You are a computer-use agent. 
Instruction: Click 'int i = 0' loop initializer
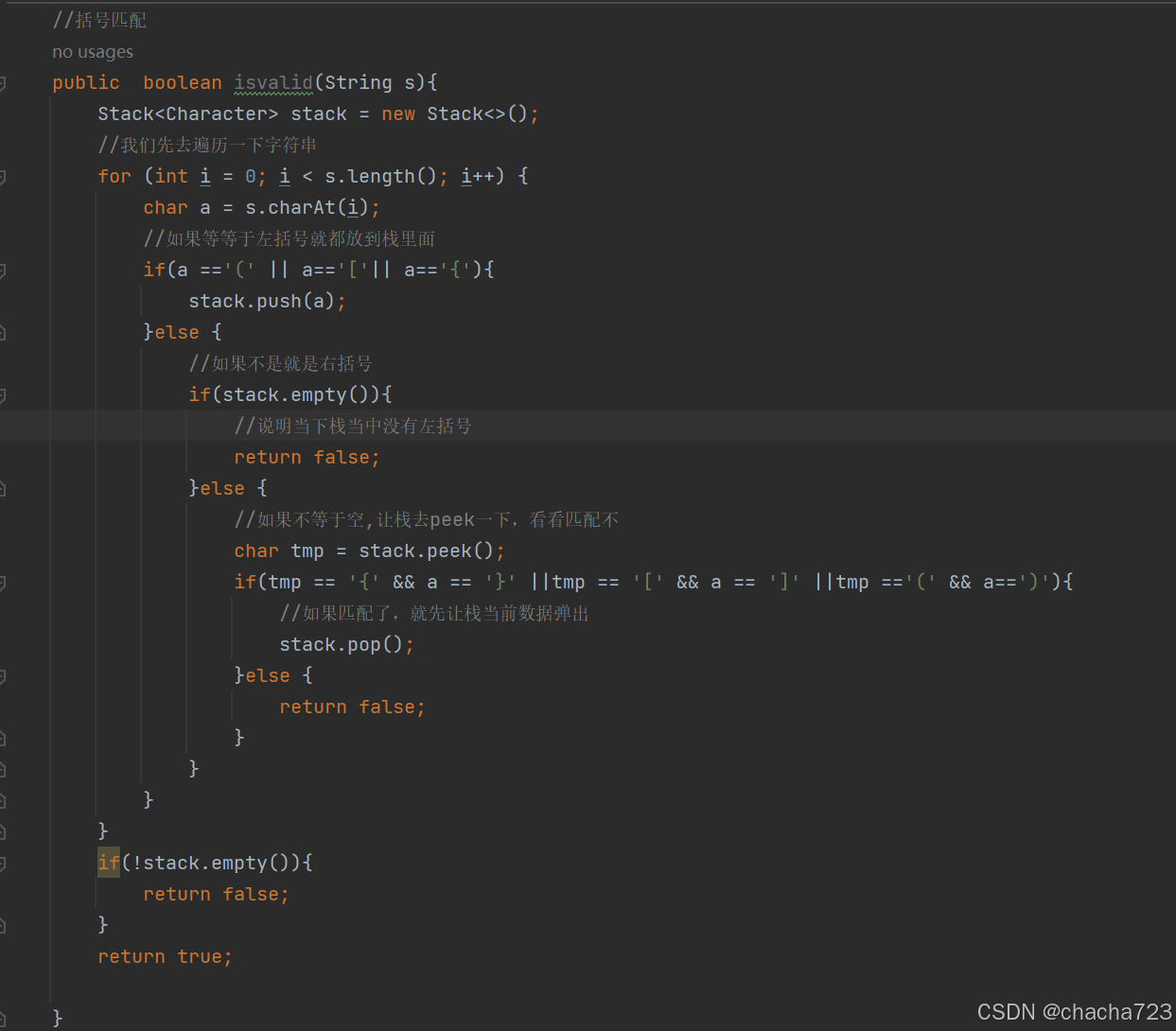click(205, 177)
